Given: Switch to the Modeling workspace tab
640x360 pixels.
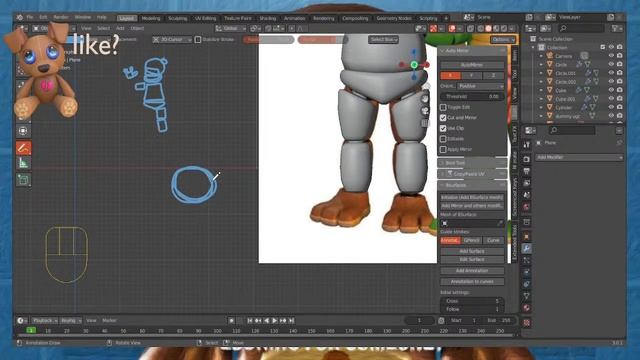Looking at the screenshot, I should click(151, 18).
